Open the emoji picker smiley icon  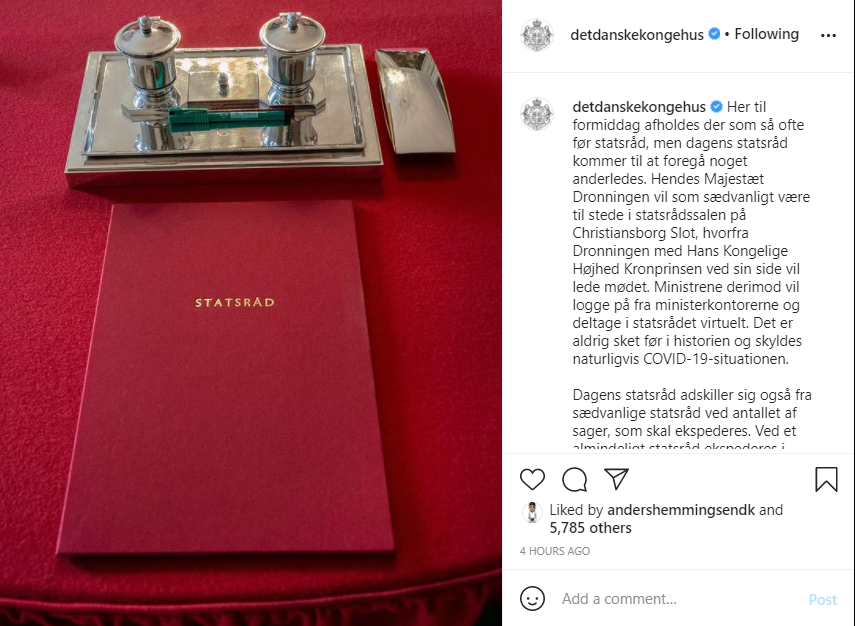[532, 599]
